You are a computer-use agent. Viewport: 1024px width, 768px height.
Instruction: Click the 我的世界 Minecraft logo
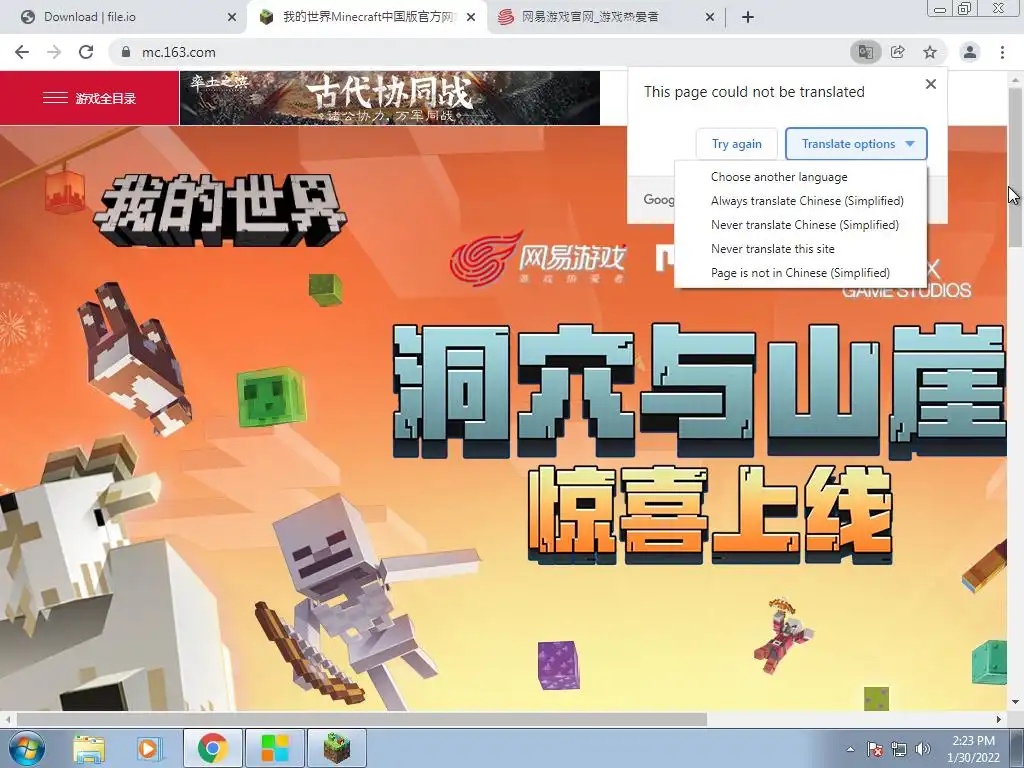[219, 210]
